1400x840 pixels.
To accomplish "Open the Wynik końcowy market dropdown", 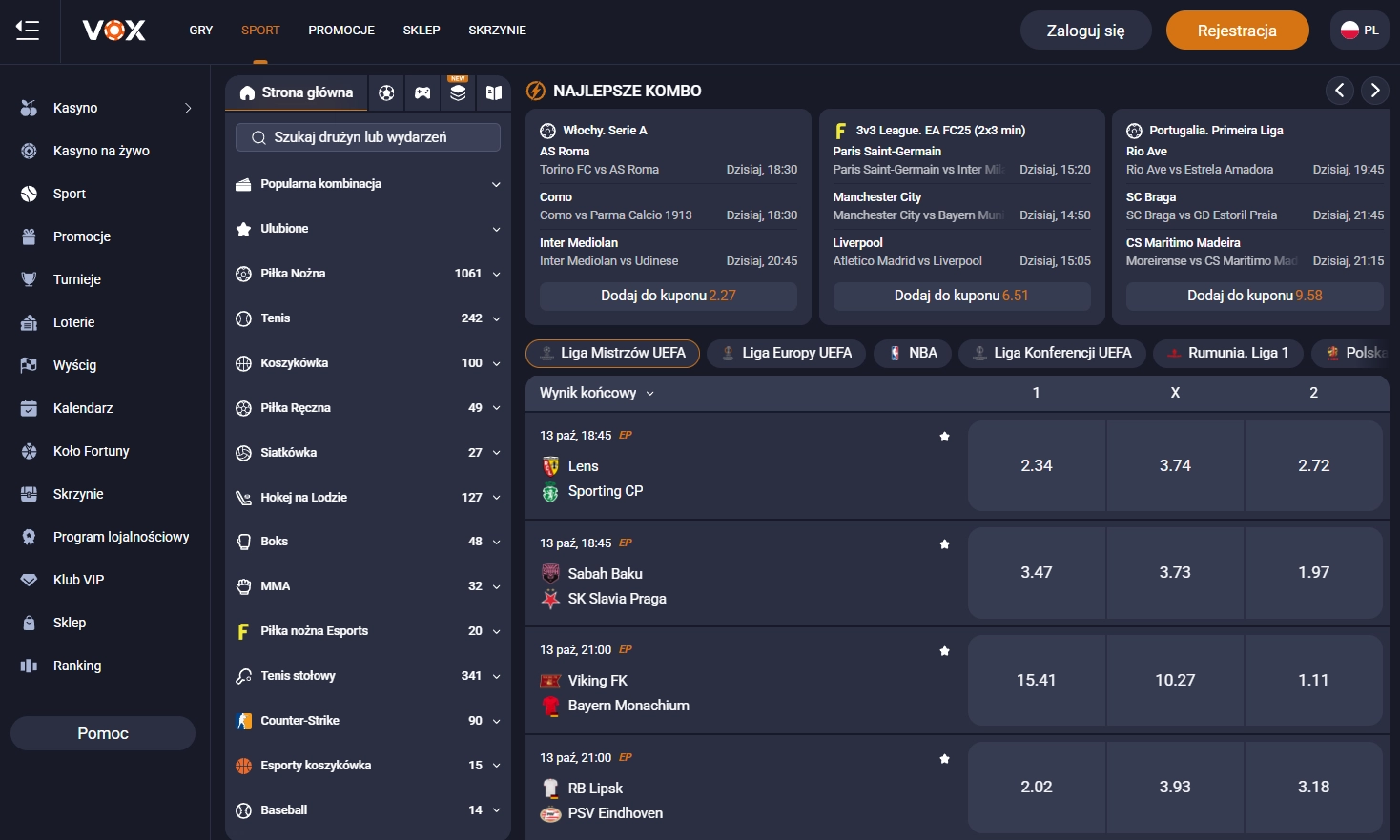I will click(x=597, y=393).
